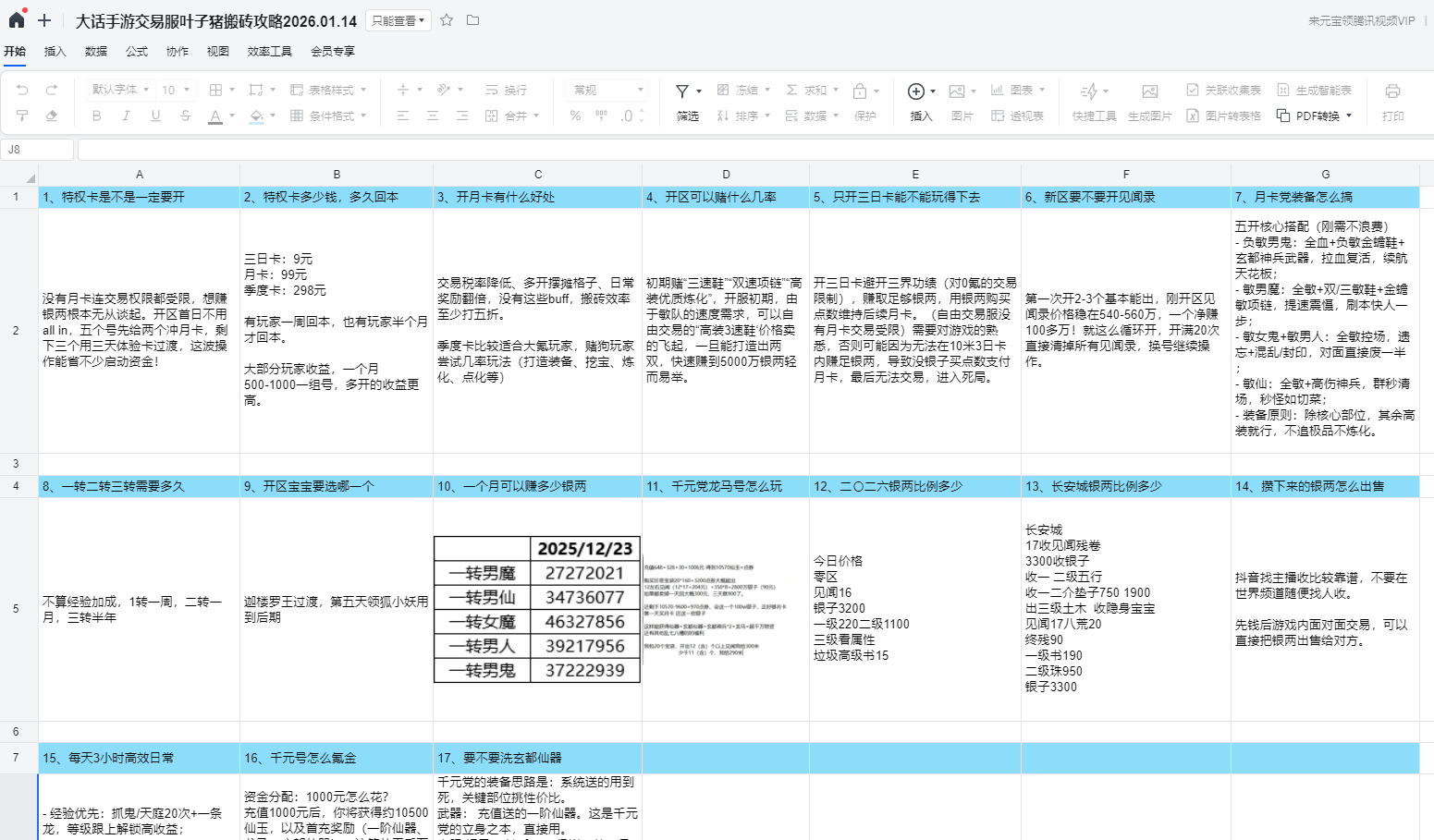The height and width of the screenshot is (840, 1434).
Task: Open the 效率工具 tab
Action: [269, 52]
